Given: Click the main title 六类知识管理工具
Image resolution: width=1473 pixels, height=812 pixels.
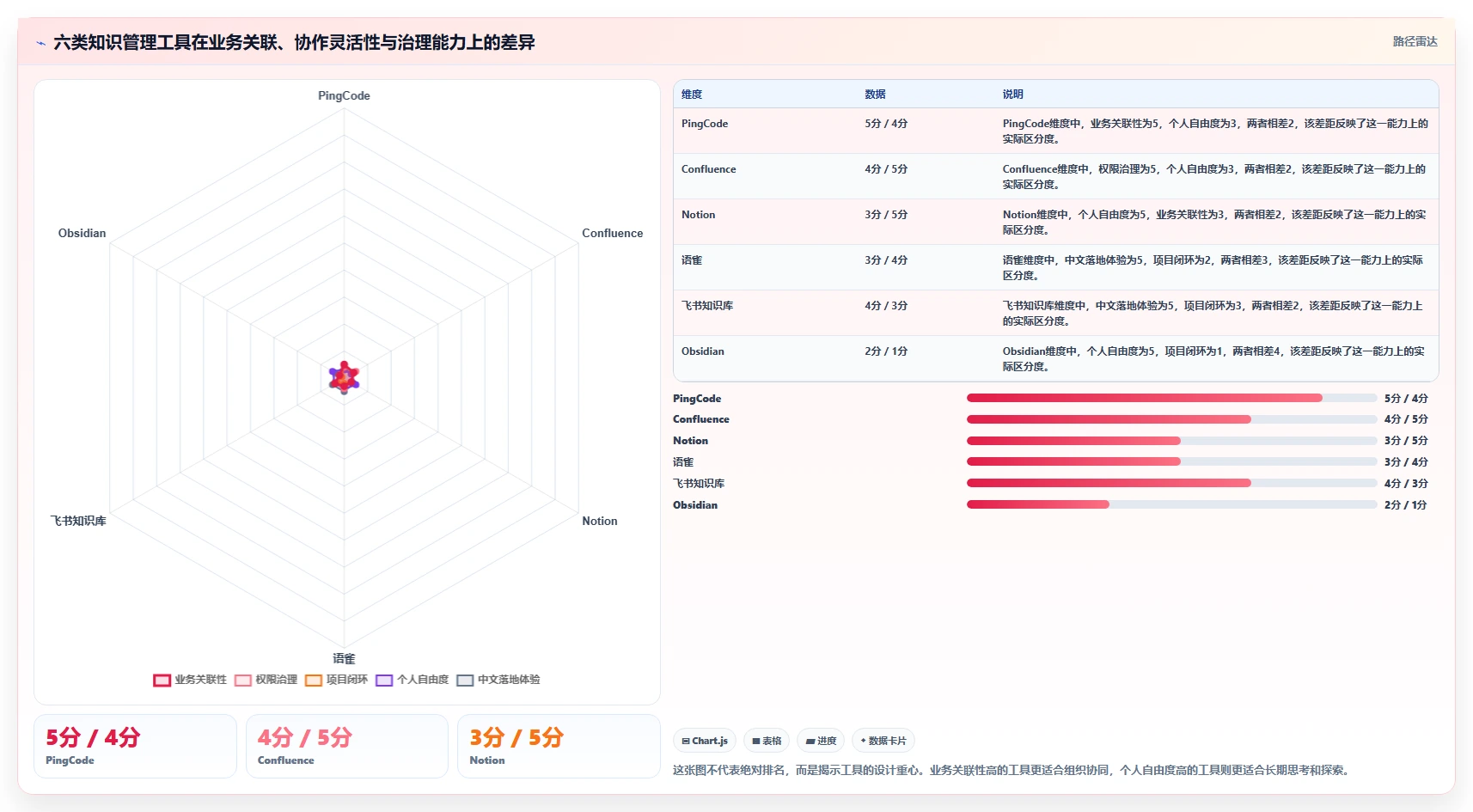Looking at the screenshot, I should coord(294,42).
